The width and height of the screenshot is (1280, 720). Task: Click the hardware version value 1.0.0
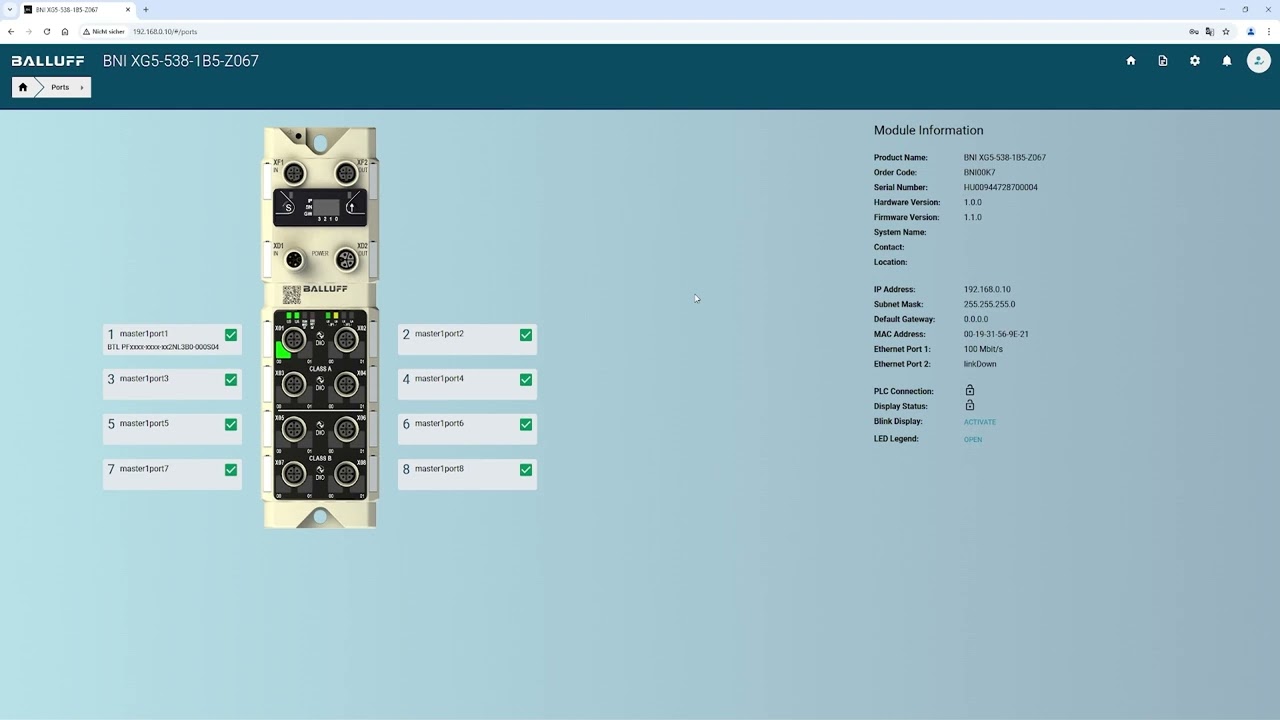coord(973,202)
